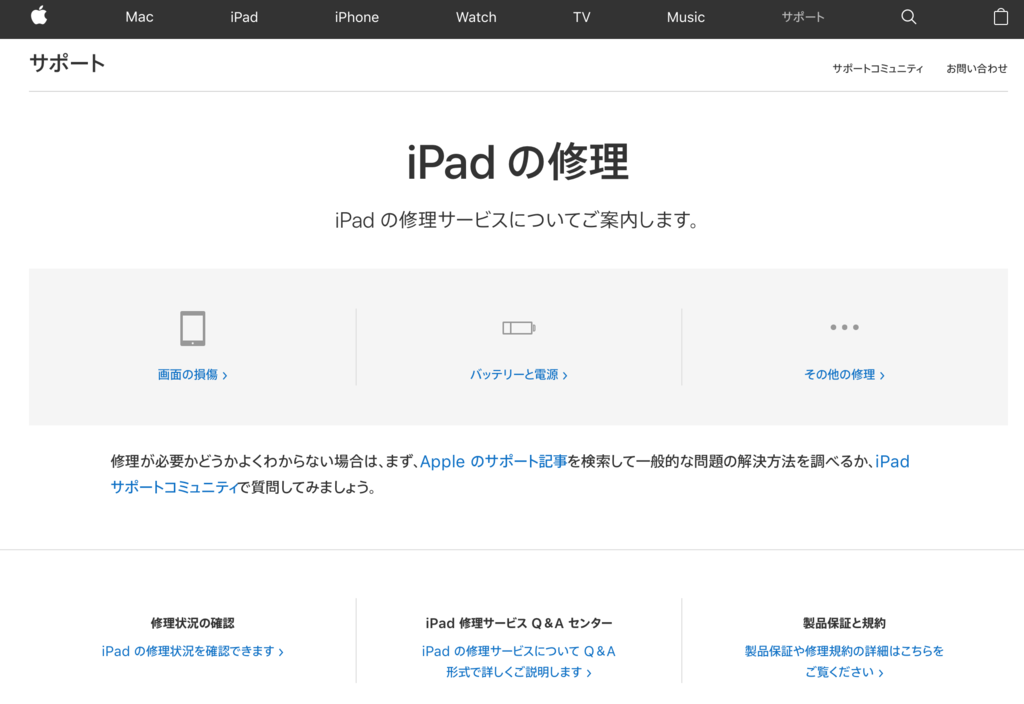Click the iPad の修理 main title

(518, 162)
